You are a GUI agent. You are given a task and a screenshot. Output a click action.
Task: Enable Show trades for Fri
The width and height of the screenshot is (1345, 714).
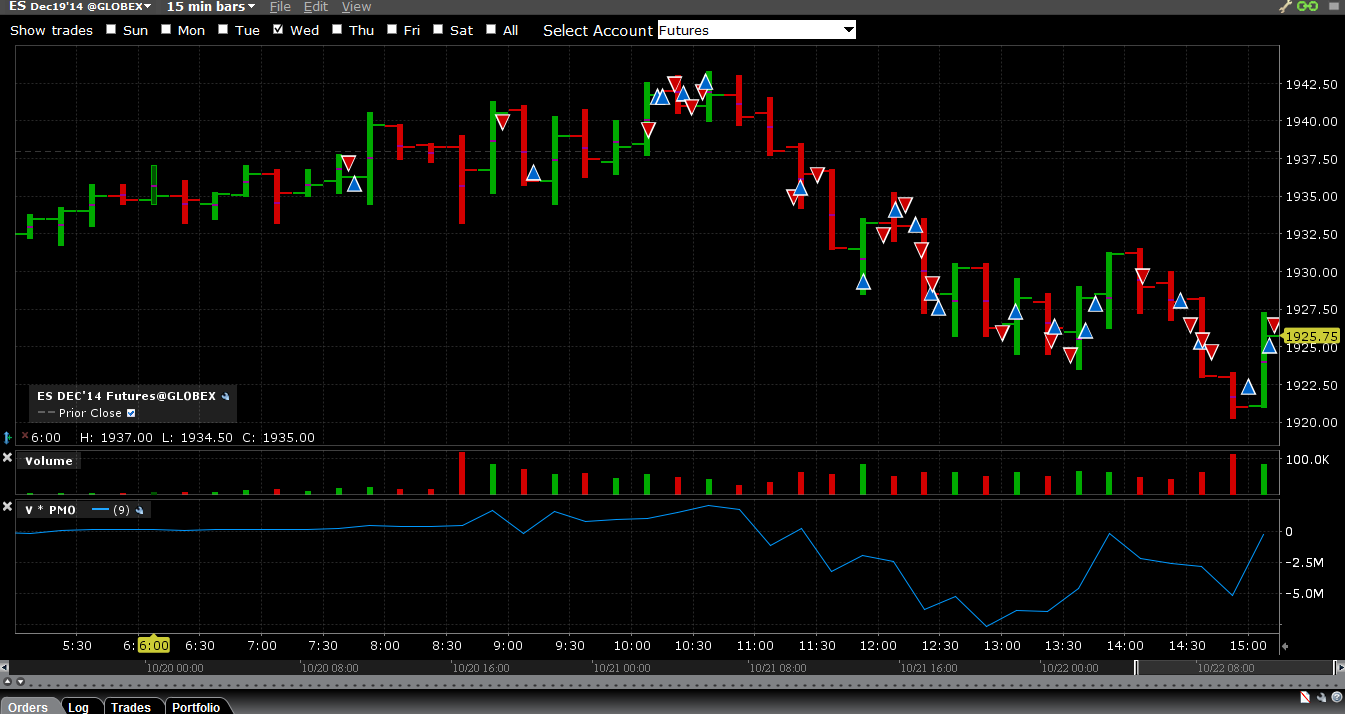392,30
